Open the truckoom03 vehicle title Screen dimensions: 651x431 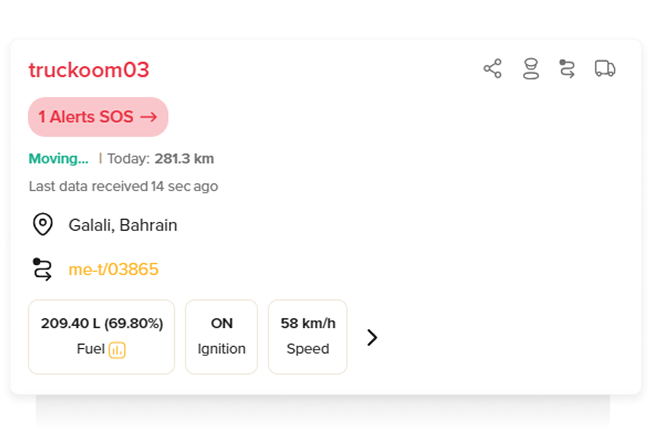(89, 70)
